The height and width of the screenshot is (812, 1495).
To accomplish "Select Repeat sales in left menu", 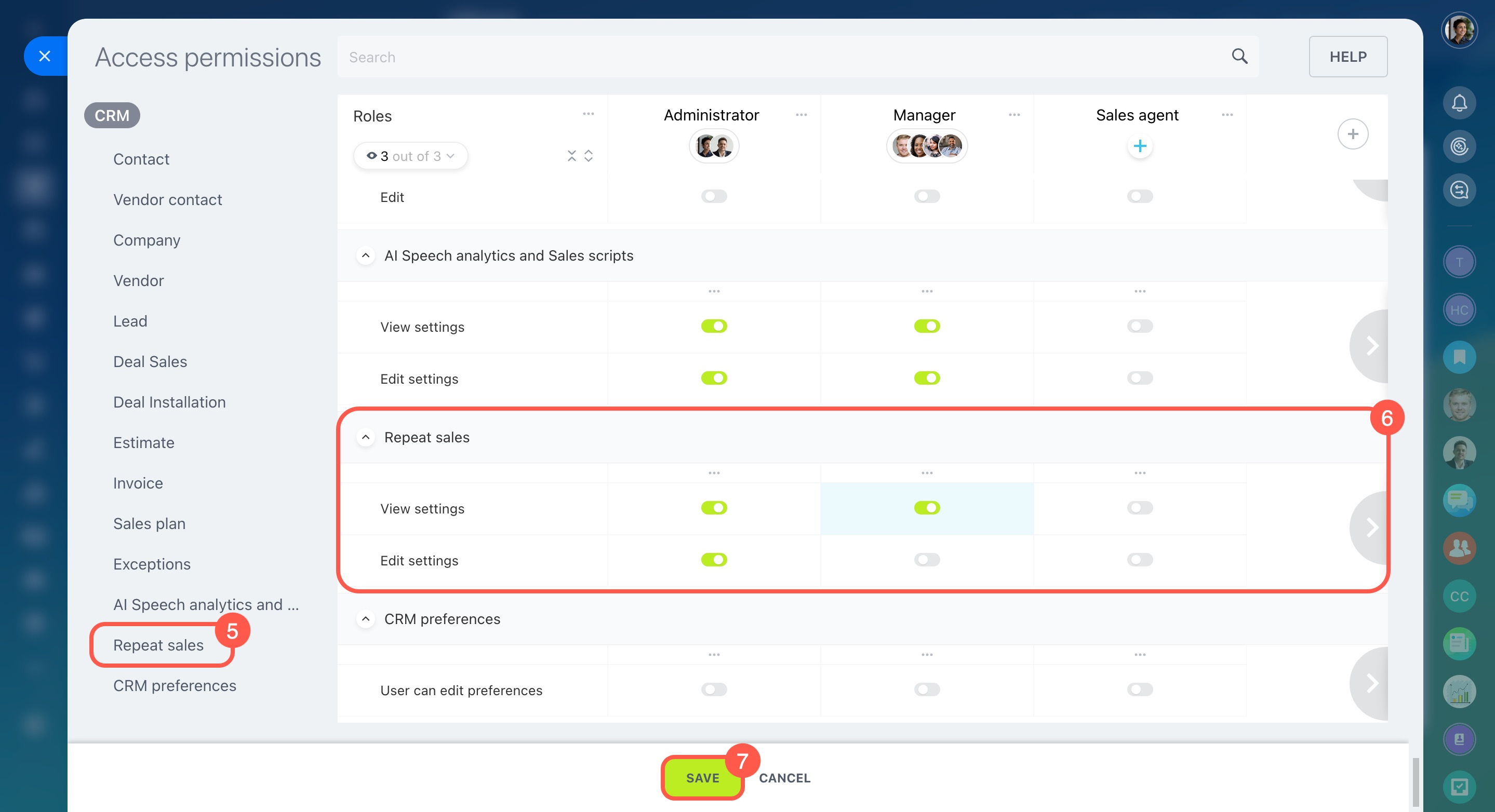I will click(158, 645).
